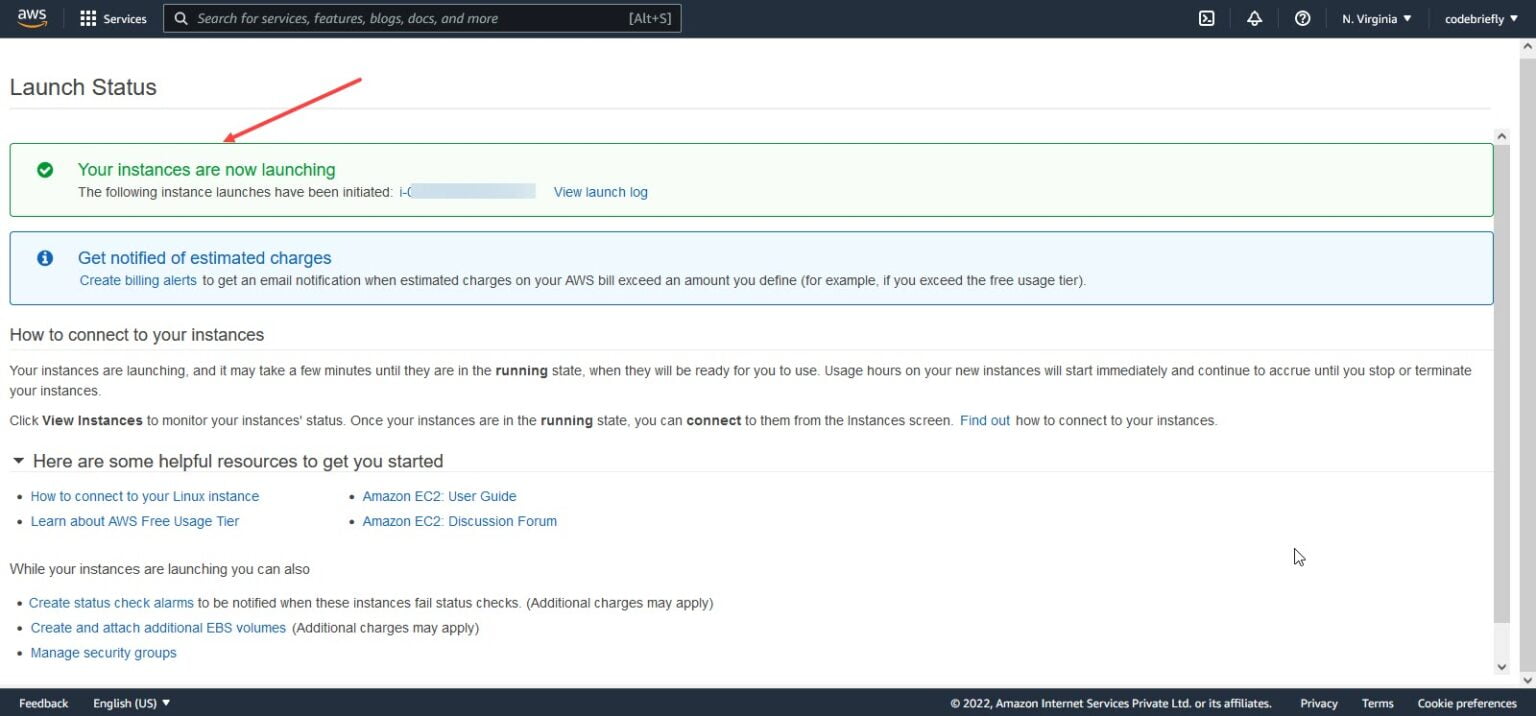Open the Services menu
The width and height of the screenshot is (1536, 716).
(122, 18)
